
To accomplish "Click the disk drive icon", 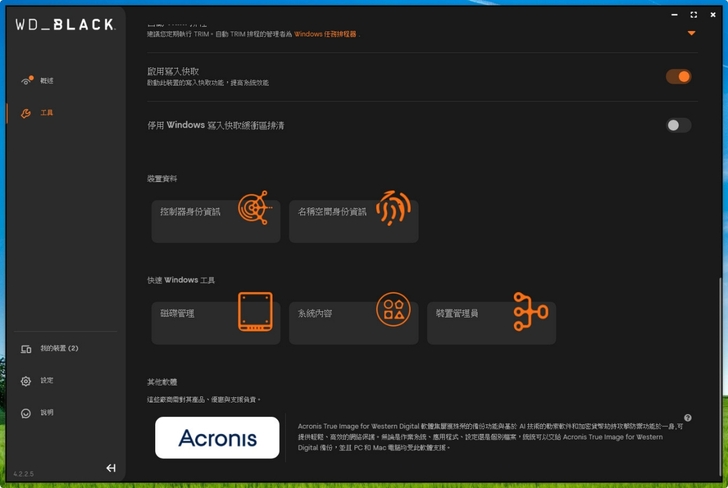I will click(255, 312).
